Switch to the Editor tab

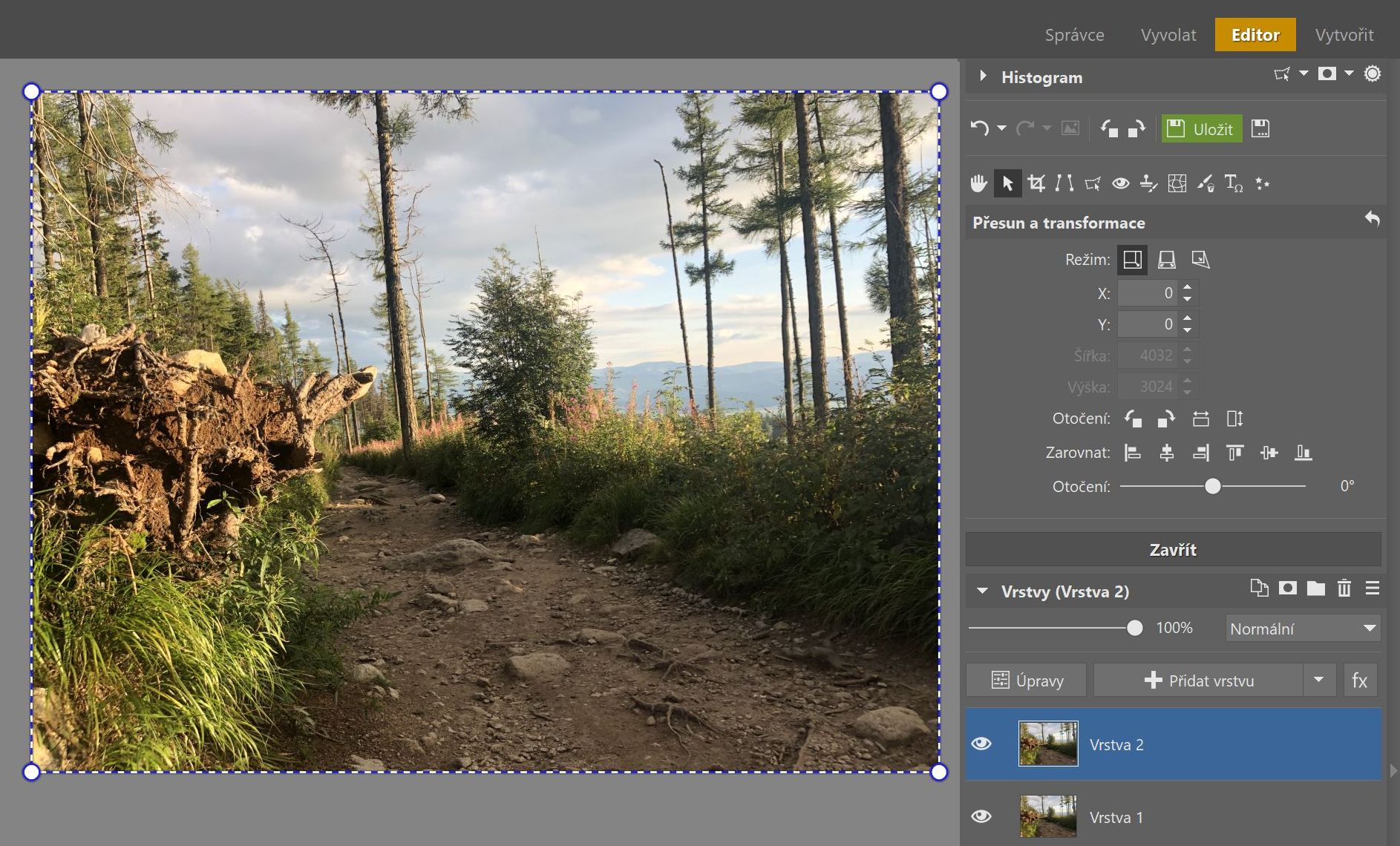[1255, 35]
